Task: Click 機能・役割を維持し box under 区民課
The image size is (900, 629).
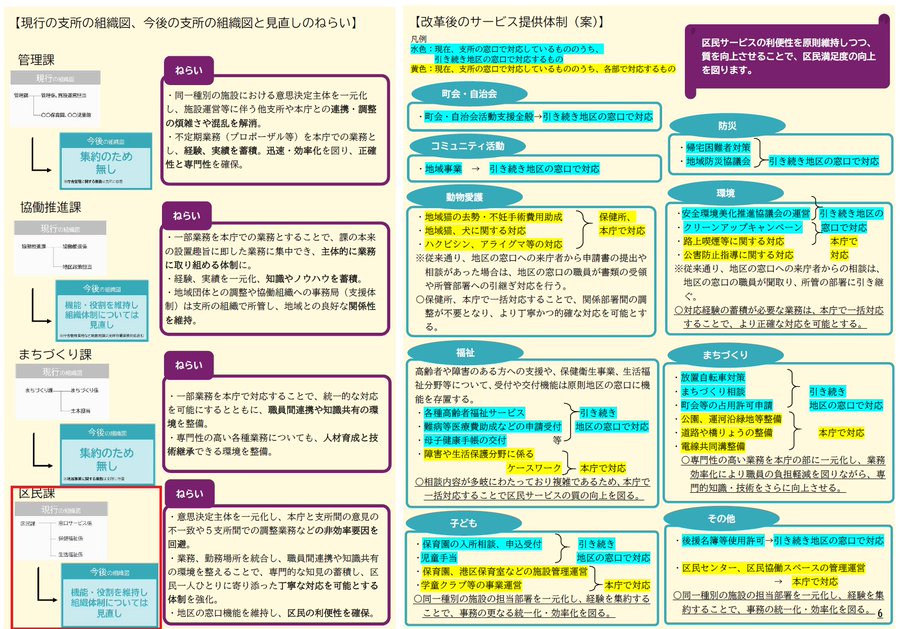Action: click(109, 595)
